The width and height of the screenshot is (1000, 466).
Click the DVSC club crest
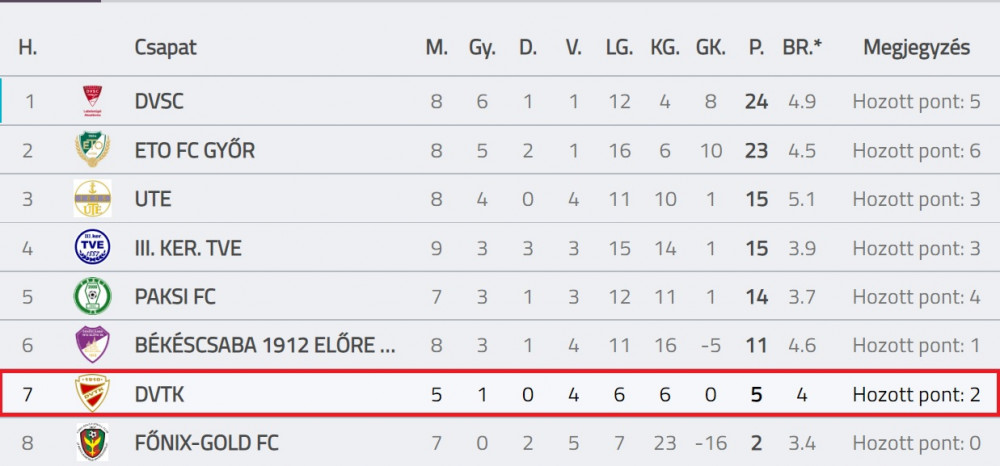tap(92, 101)
